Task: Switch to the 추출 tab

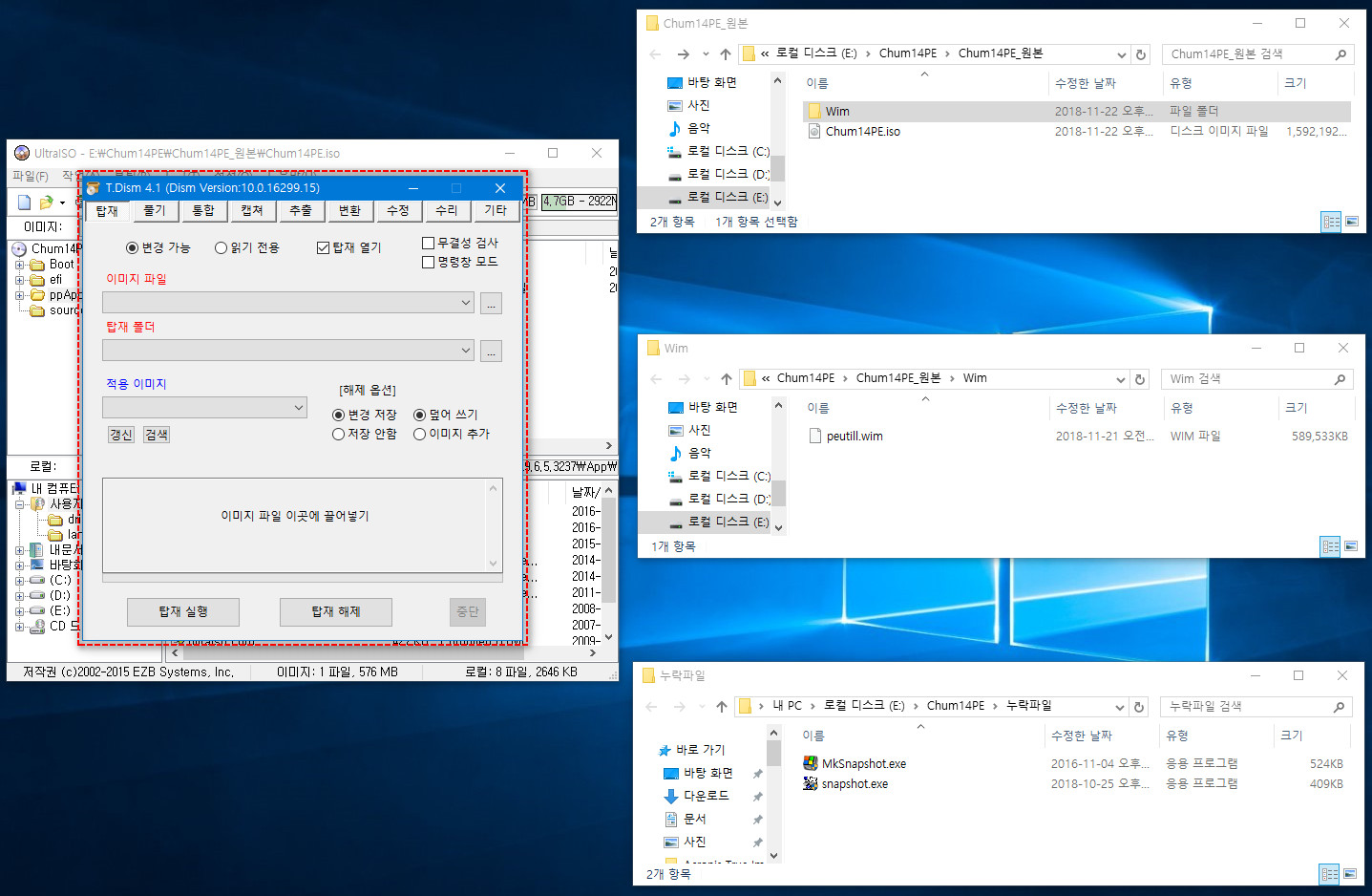Action: 301,210
